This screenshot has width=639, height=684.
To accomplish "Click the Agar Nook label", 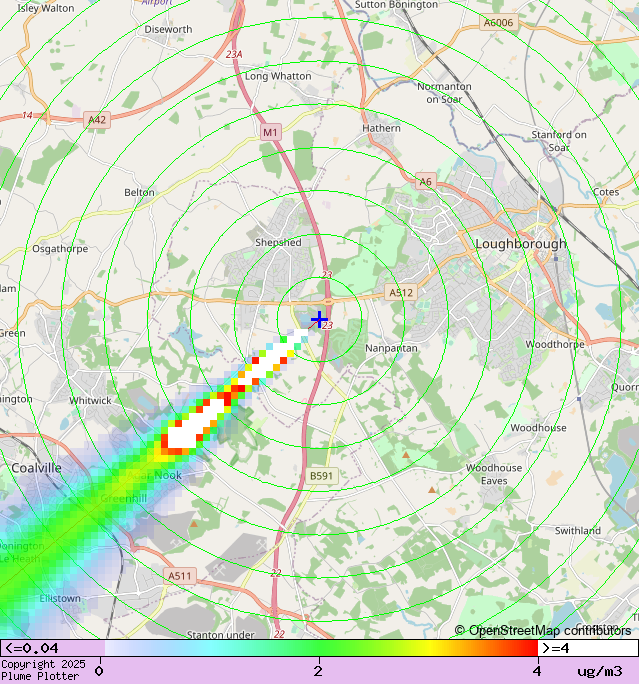I will tap(154, 475).
